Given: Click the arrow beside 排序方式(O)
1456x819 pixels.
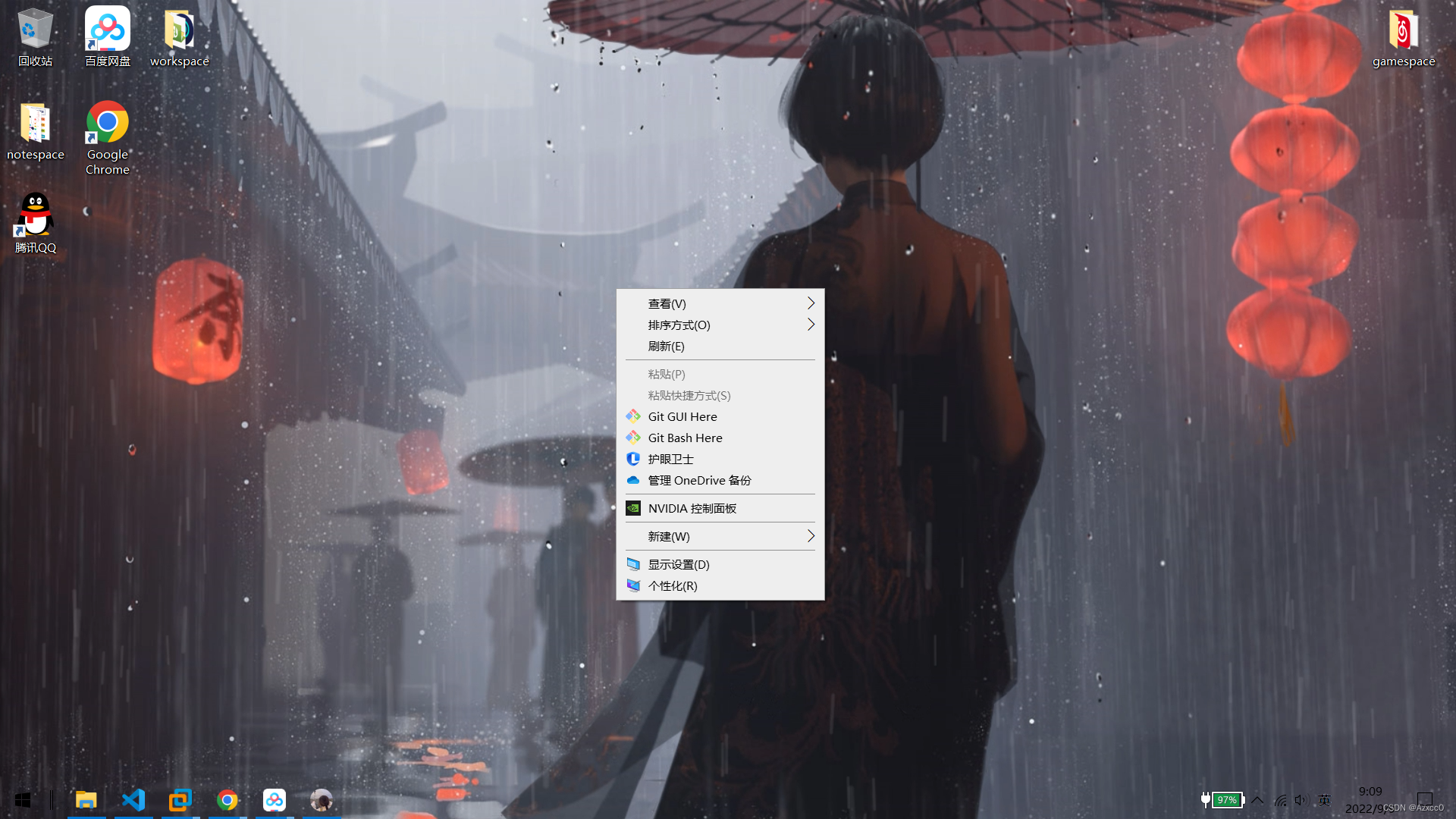Looking at the screenshot, I should point(811,325).
